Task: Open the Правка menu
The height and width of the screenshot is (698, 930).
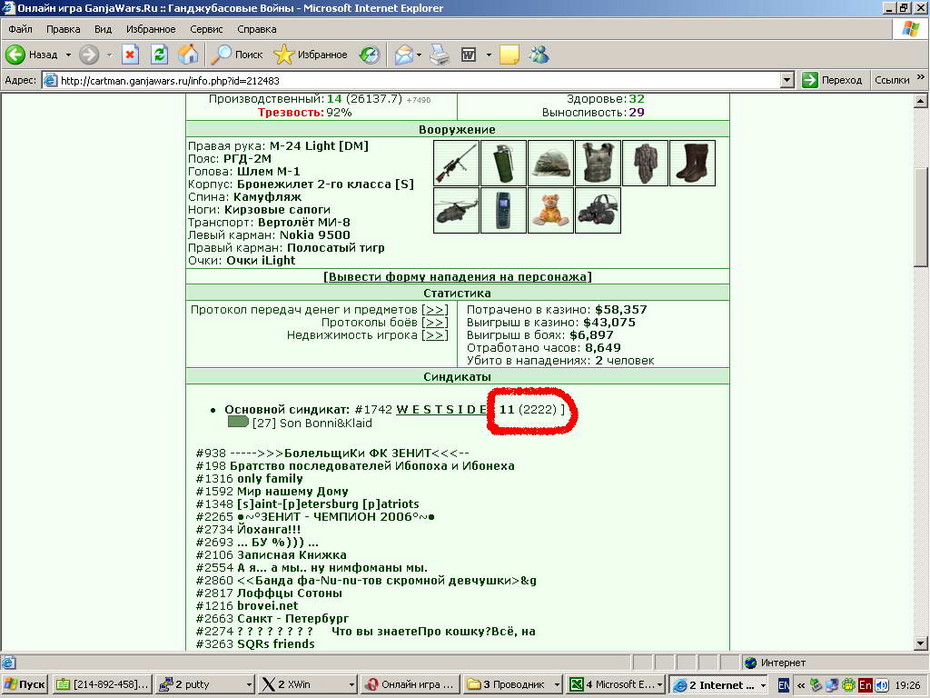Action: click(63, 29)
